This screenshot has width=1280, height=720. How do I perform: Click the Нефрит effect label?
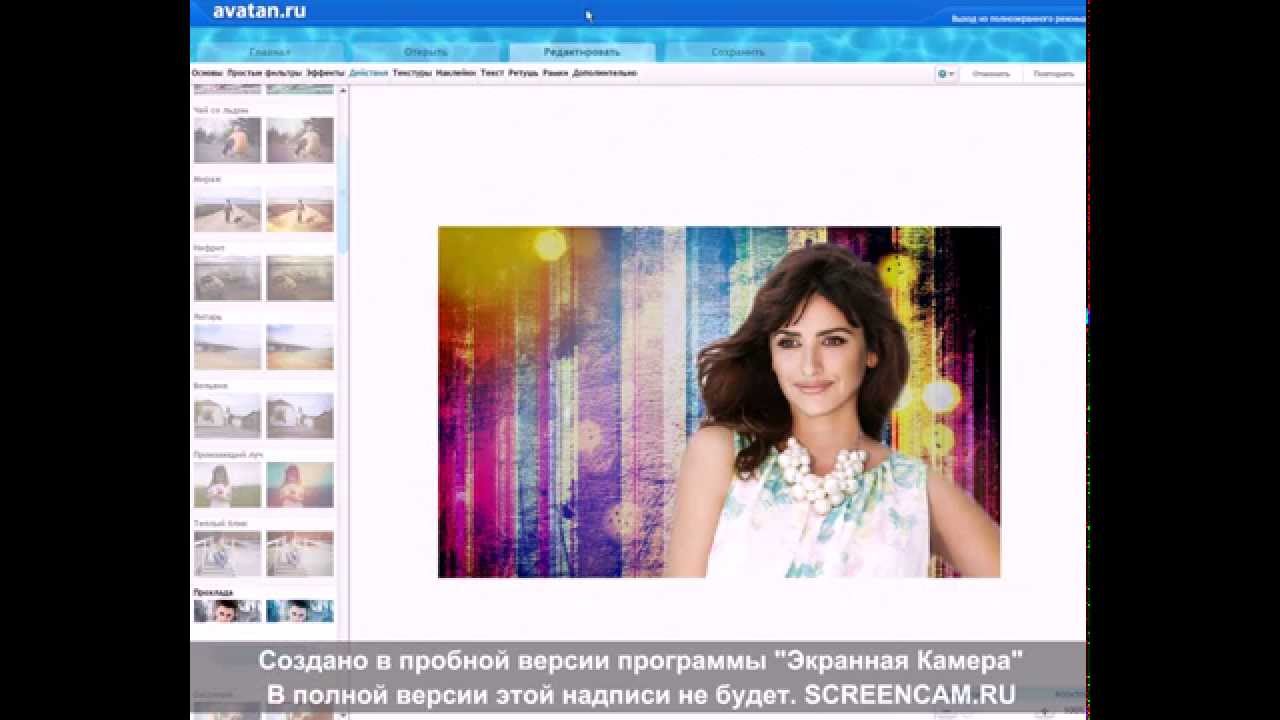(209, 248)
